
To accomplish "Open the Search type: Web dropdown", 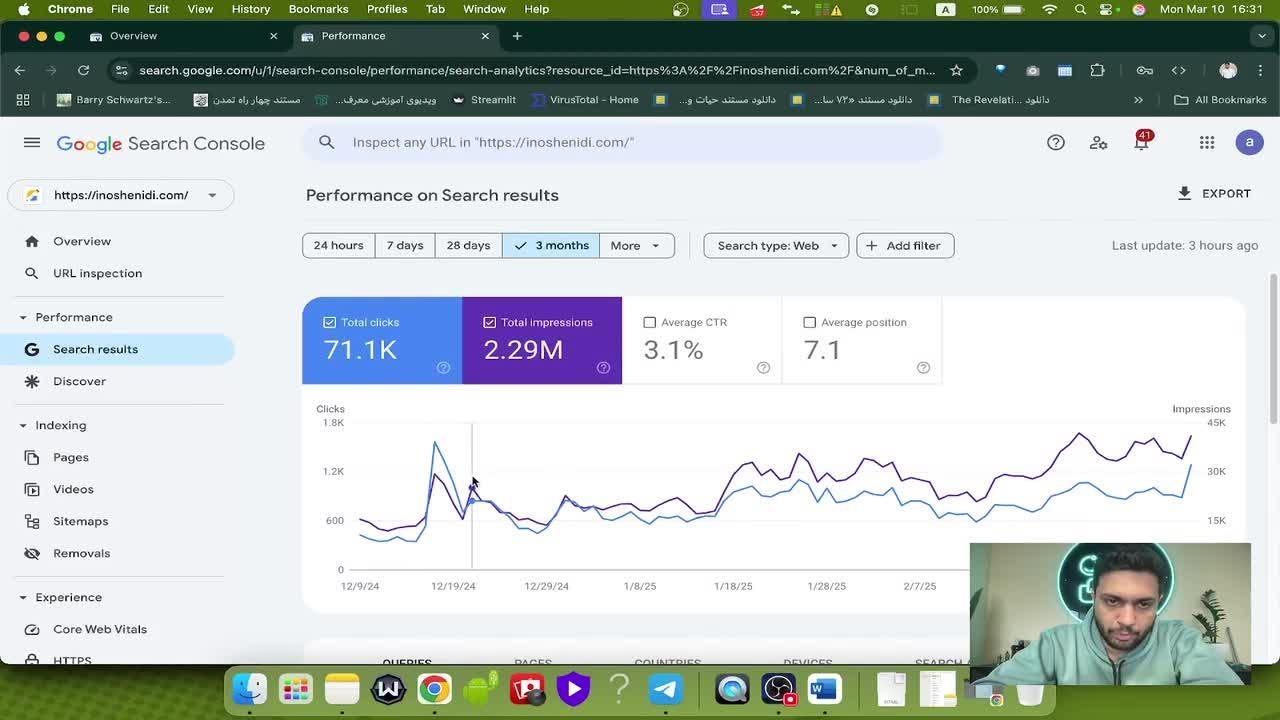I will [x=776, y=246].
